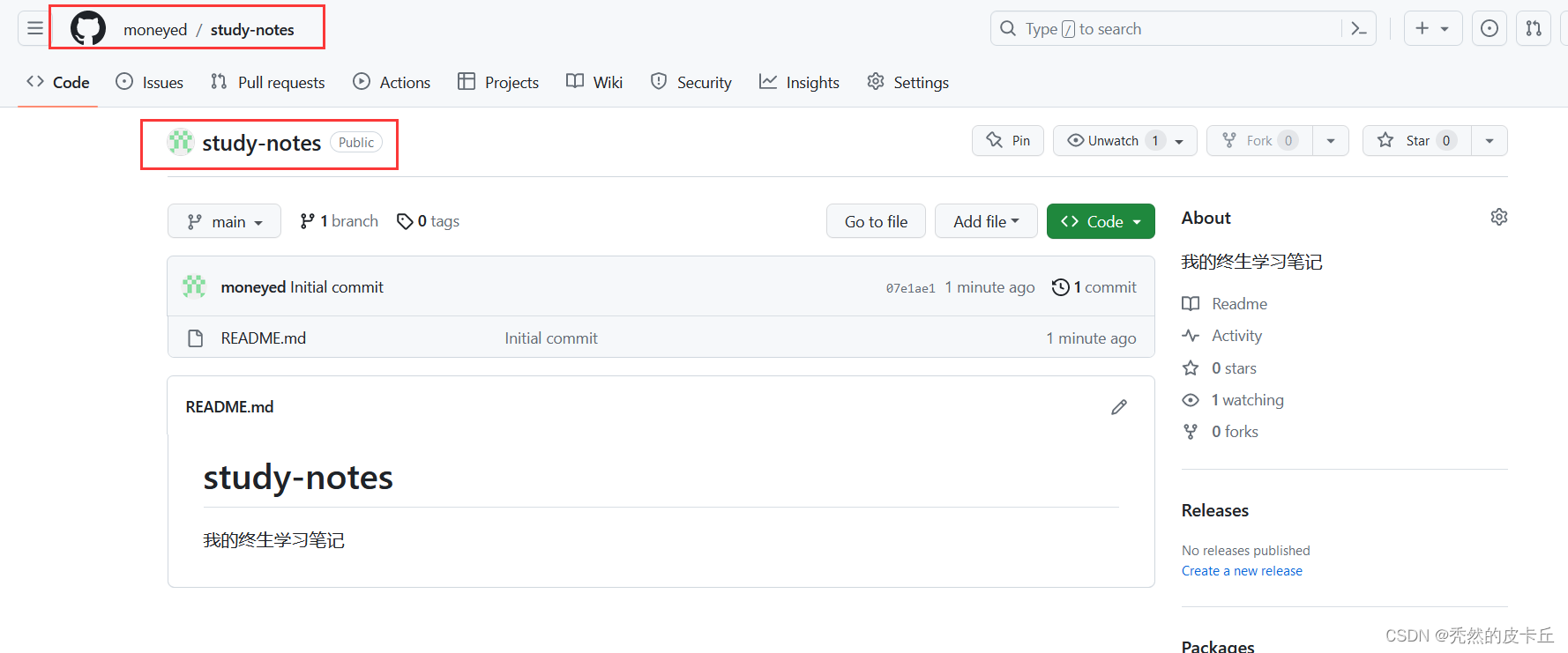Click the repository owner avatar beside title
The width and height of the screenshot is (1568, 653).
181,142
